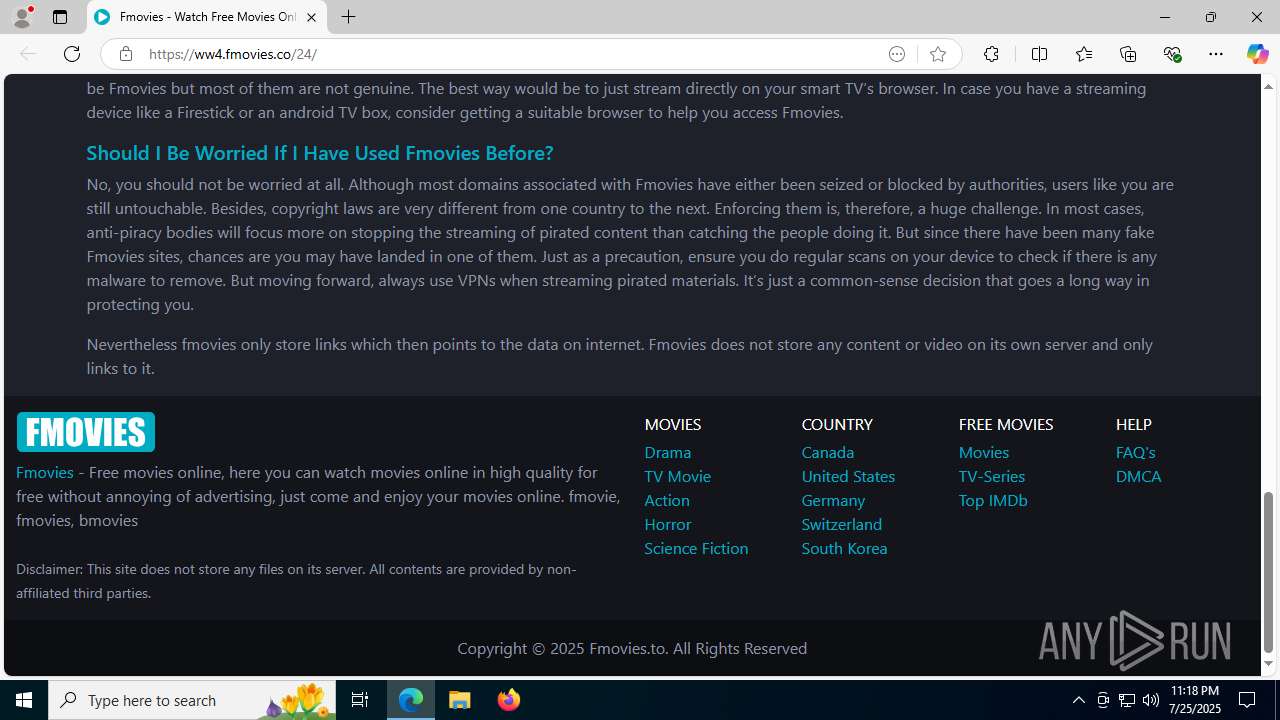Viewport: 1280px width, 720px height.
Task: Open Browser essentials icon
Action: pos(1172,54)
